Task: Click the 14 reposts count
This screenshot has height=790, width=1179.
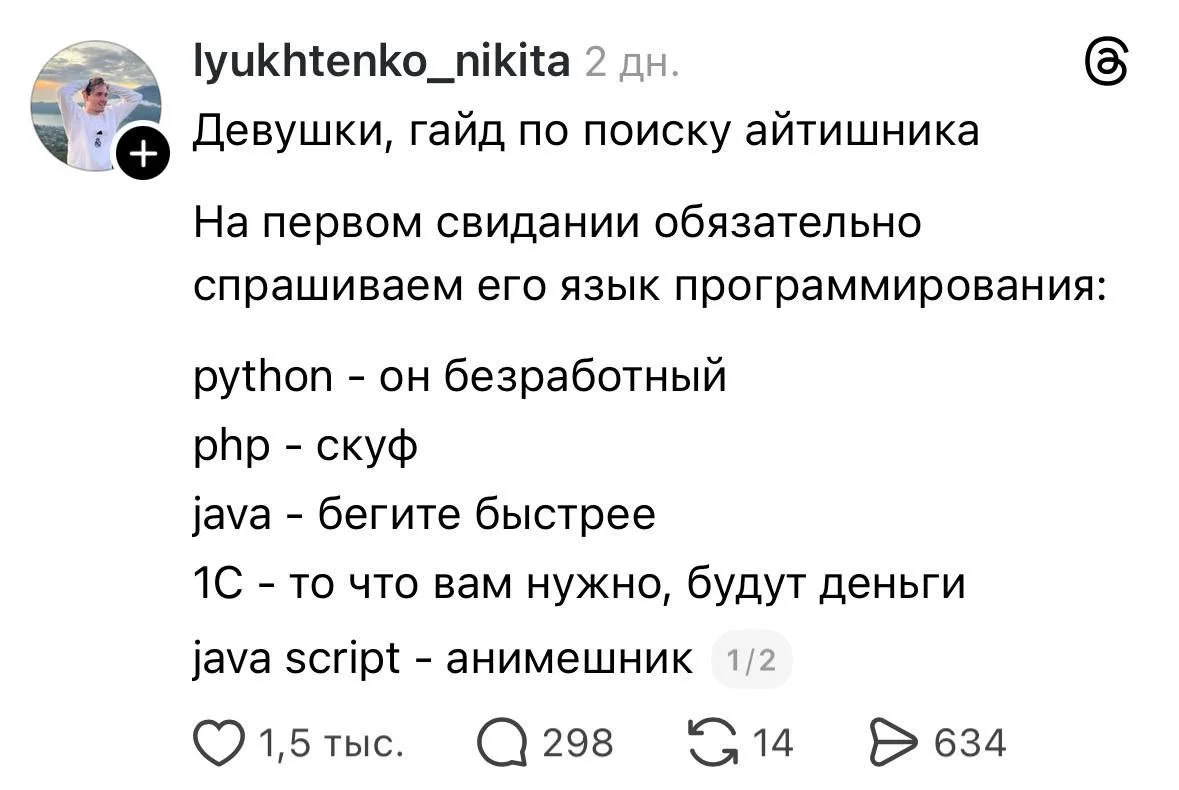Action: [772, 742]
